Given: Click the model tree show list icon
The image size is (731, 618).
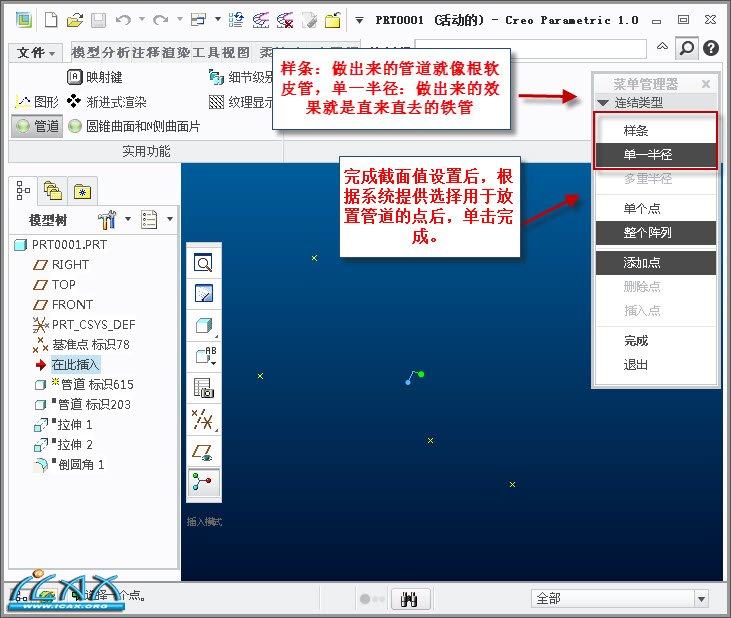Looking at the screenshot, I should tap(149, 219).
